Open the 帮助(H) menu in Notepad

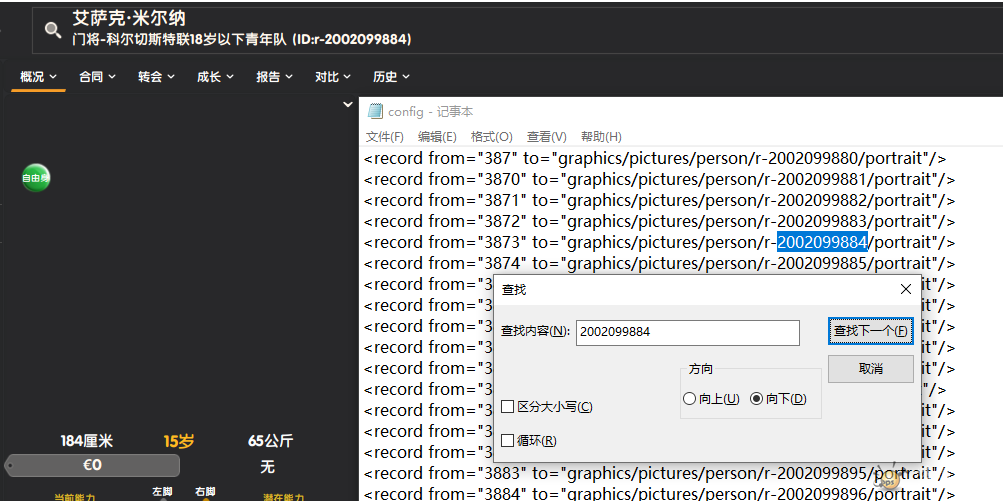click(x=601, y=137)
